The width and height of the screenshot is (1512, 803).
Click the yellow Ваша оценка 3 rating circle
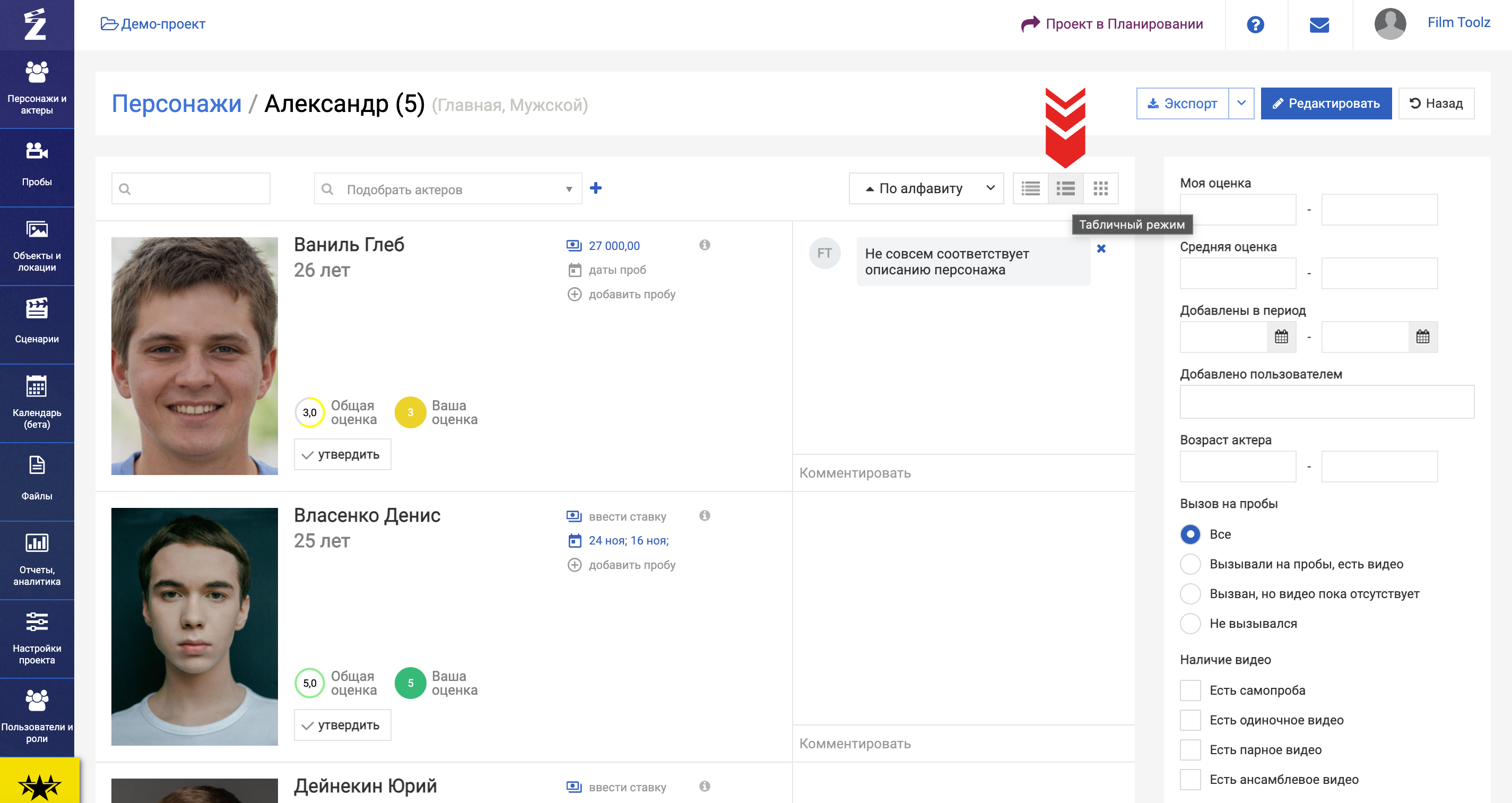(x=410, y=412)
